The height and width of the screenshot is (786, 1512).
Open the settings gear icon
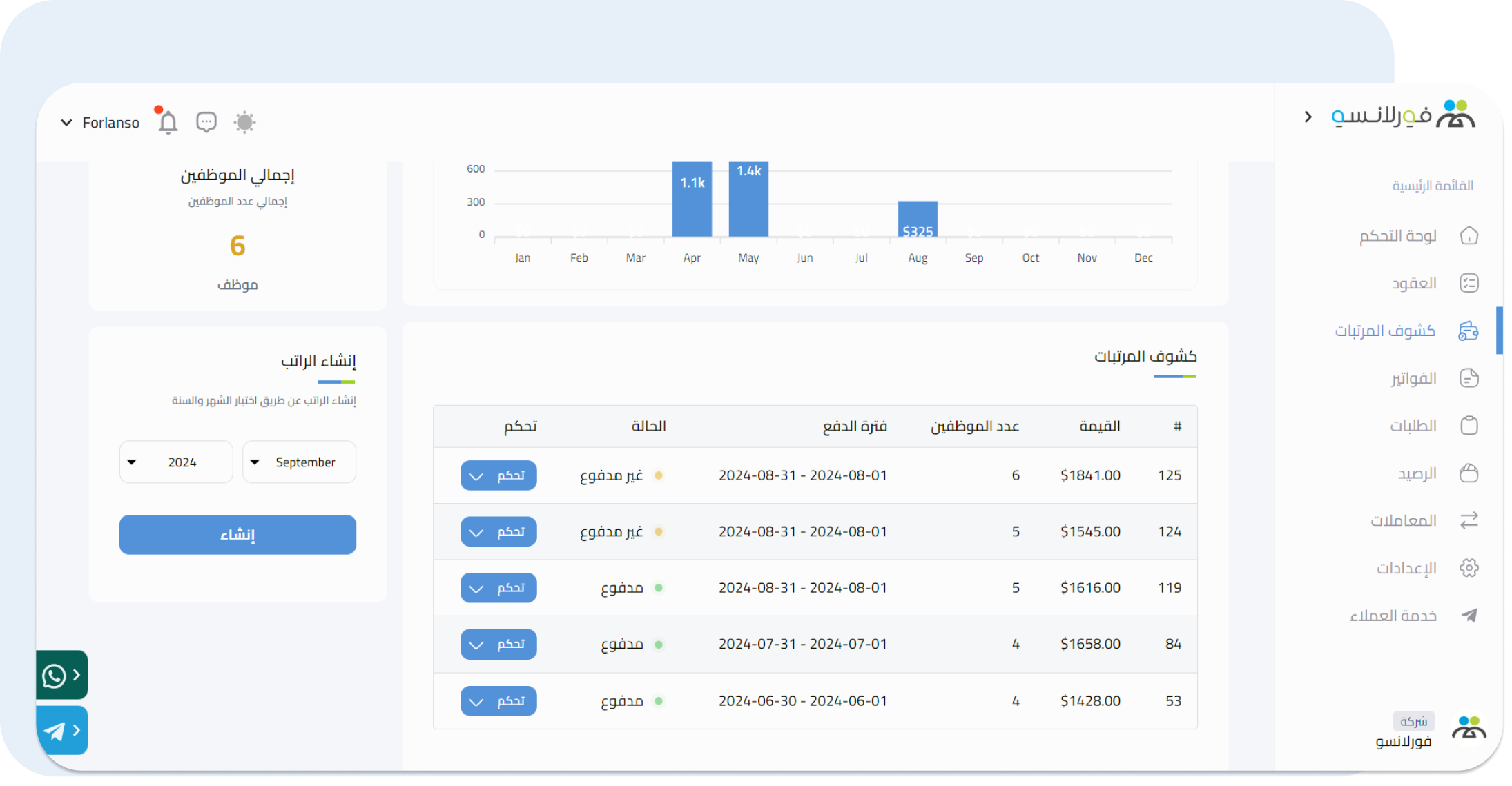coord(1469,568)
